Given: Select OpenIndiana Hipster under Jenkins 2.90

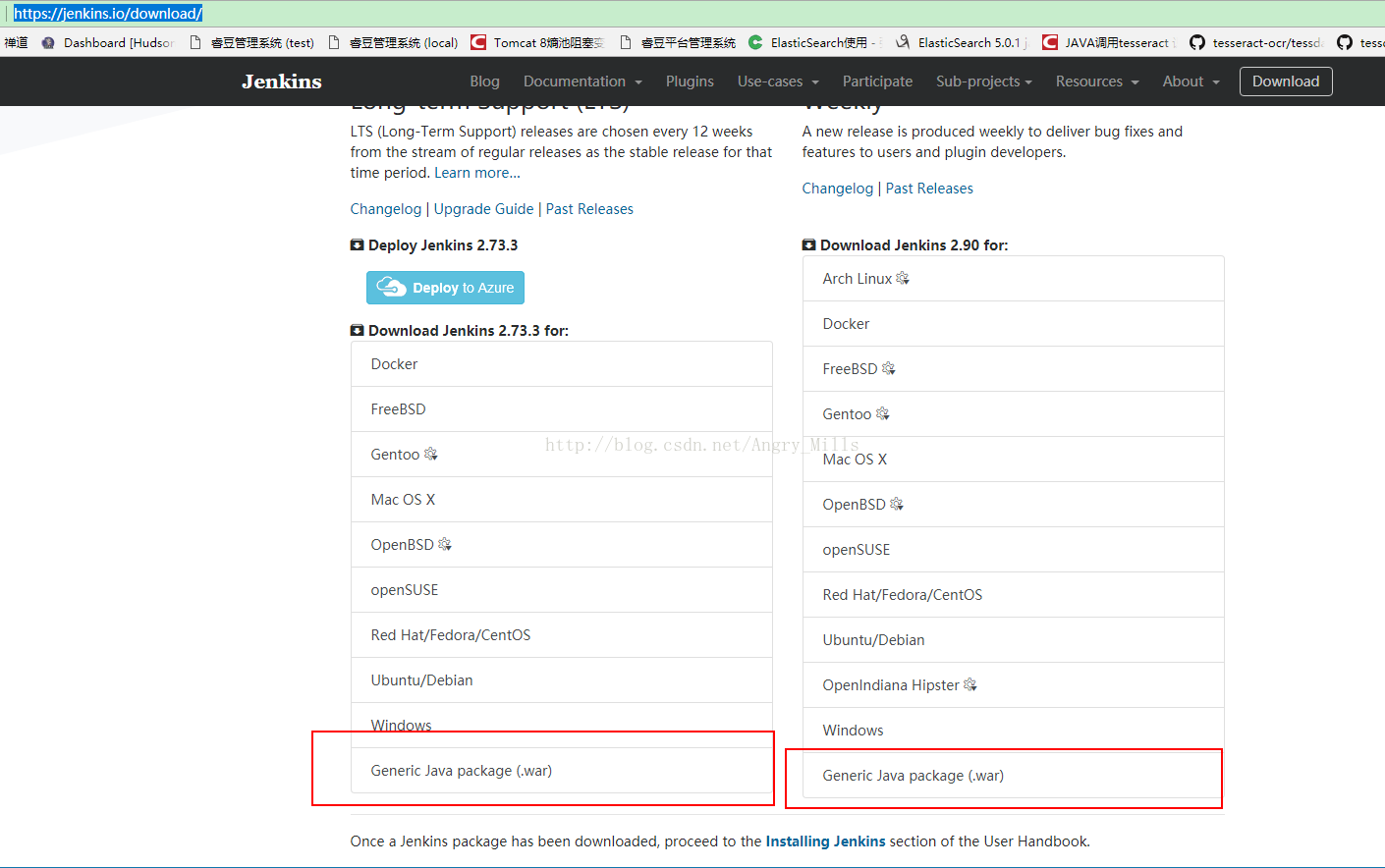Looking at the screenshot, I should point(1014,685).
